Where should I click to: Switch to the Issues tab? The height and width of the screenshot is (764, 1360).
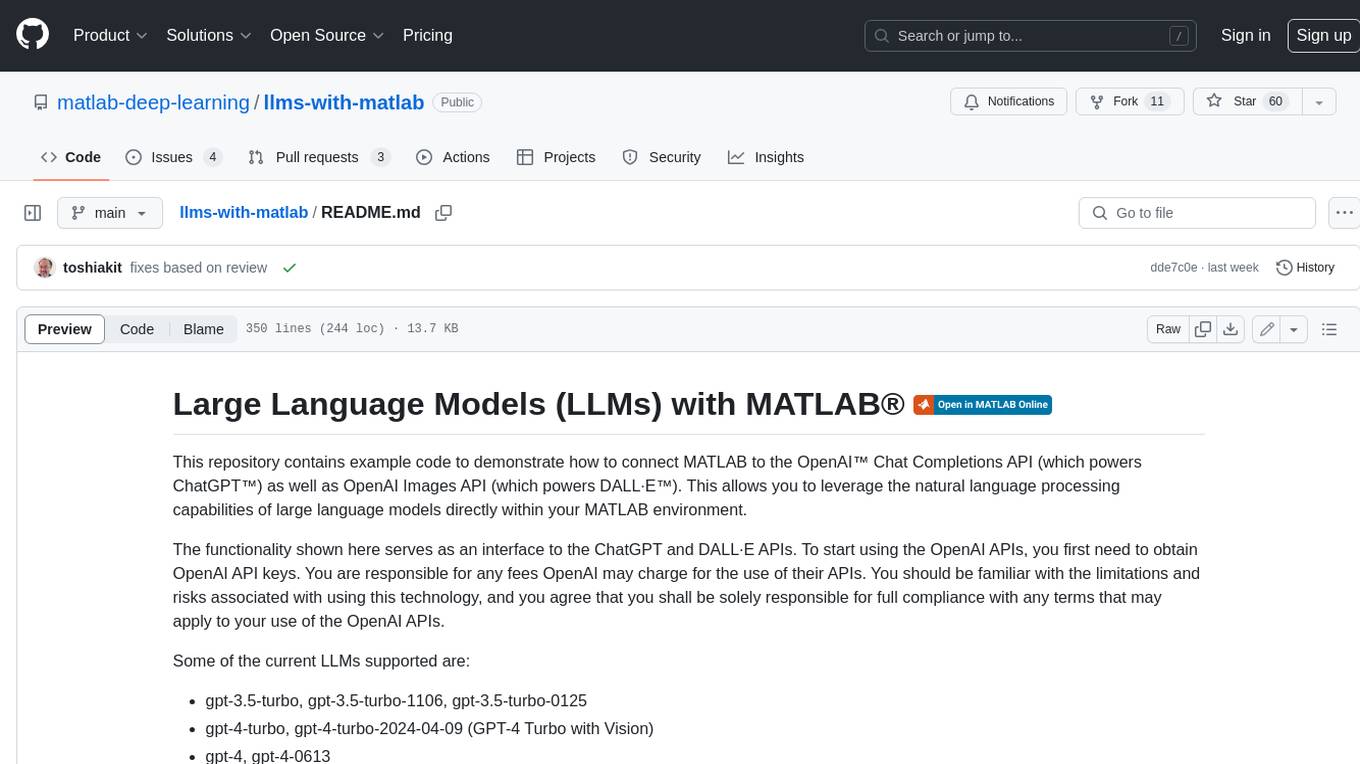click(173, 157)
